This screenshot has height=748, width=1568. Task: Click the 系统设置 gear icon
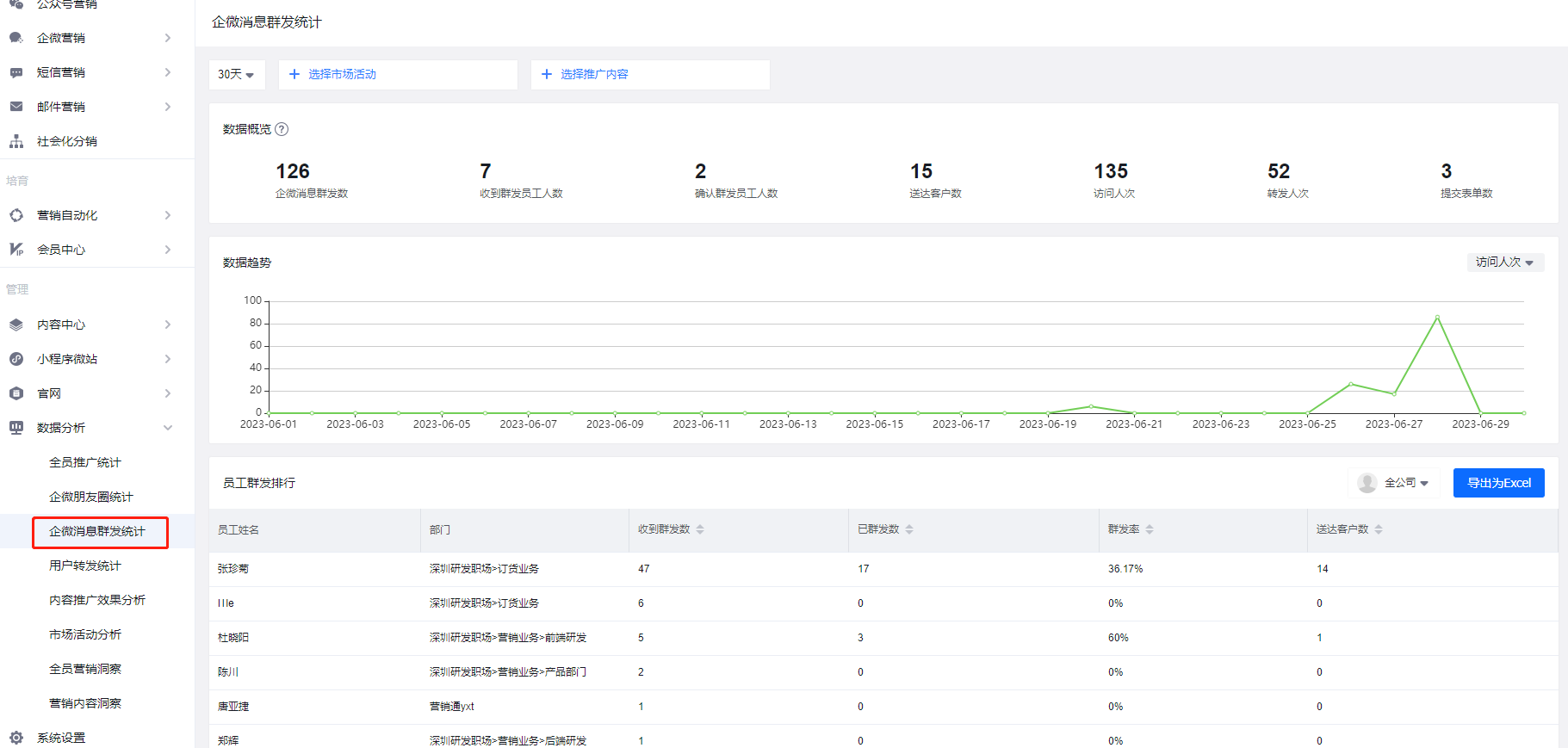click(16, 738)
